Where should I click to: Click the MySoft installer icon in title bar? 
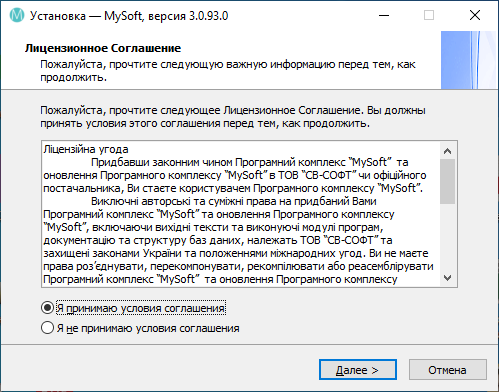click(17, 15)
